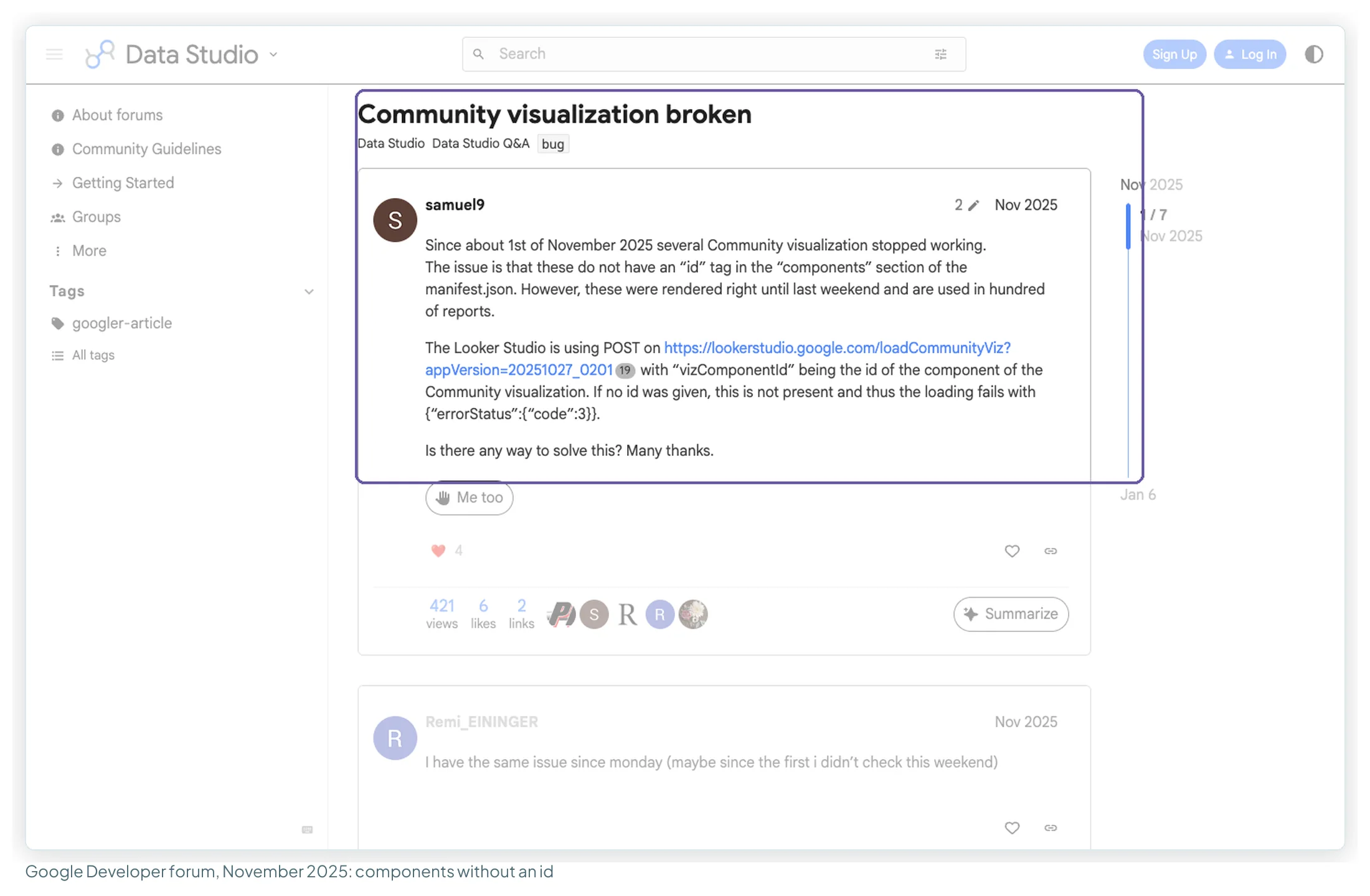Expand the Data Studio community dropdown
The width and height of the screenshot is (1370, 896).
click(x=273, y=54)
